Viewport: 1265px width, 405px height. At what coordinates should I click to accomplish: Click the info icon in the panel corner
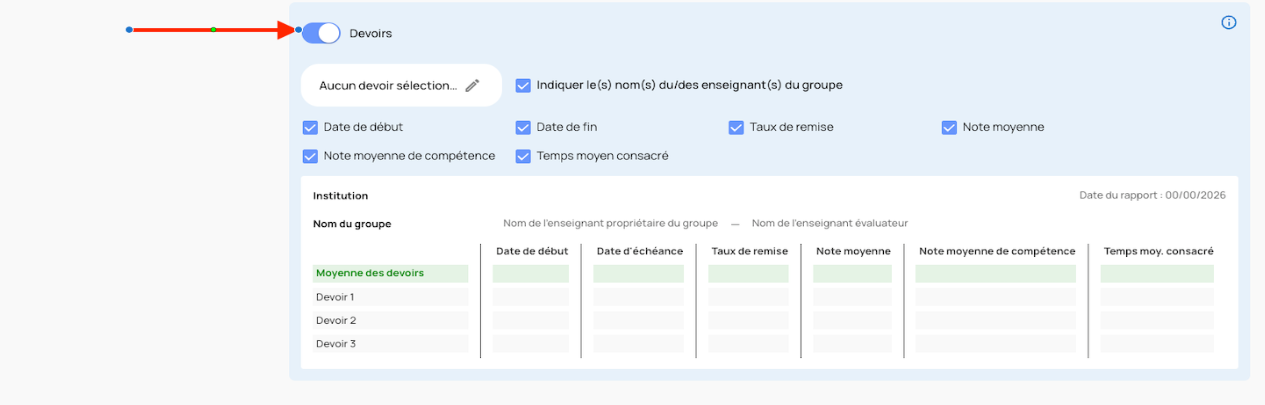(1229, 23)
